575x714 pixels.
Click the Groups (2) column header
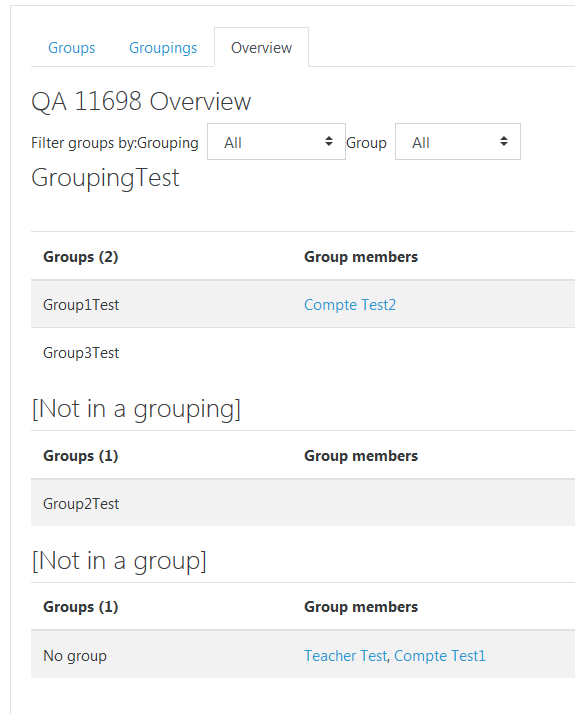81,257
